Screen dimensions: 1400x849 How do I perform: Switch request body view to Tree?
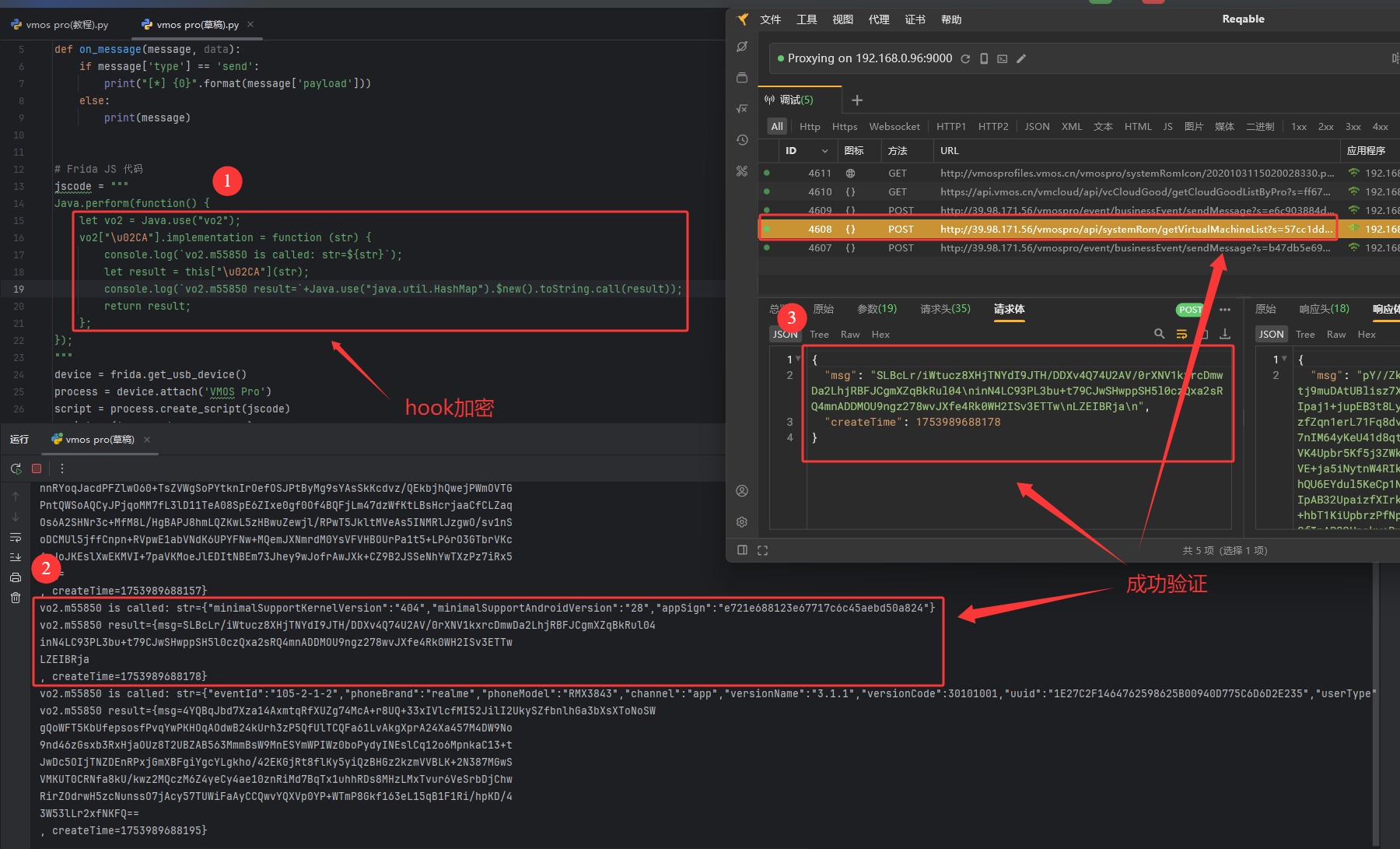click(x=819, y=335)
